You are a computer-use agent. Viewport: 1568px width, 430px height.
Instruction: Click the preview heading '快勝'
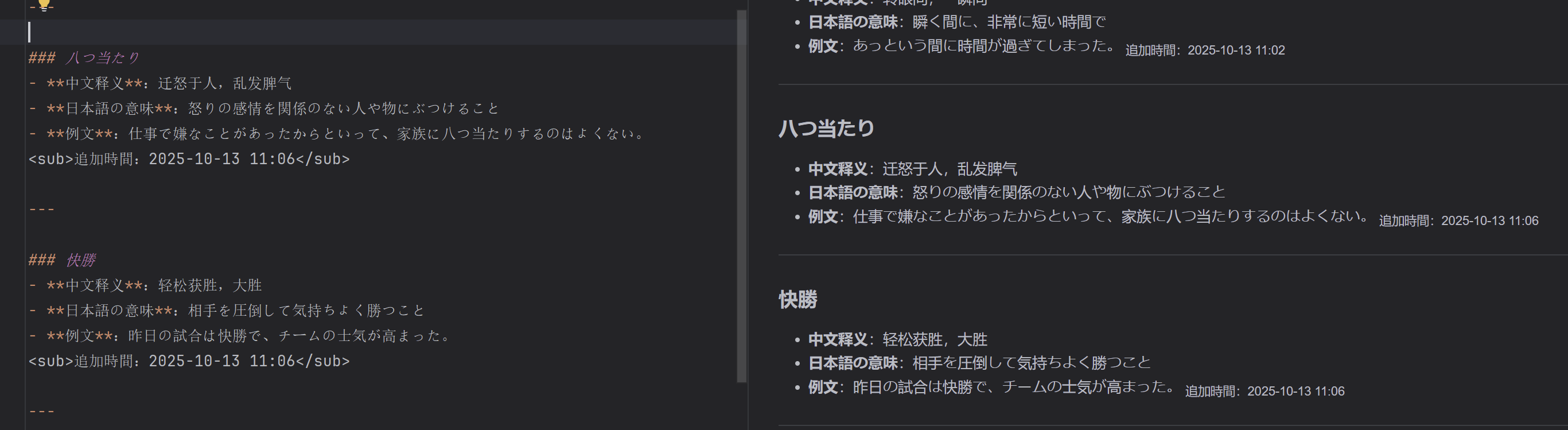[797, 299]
